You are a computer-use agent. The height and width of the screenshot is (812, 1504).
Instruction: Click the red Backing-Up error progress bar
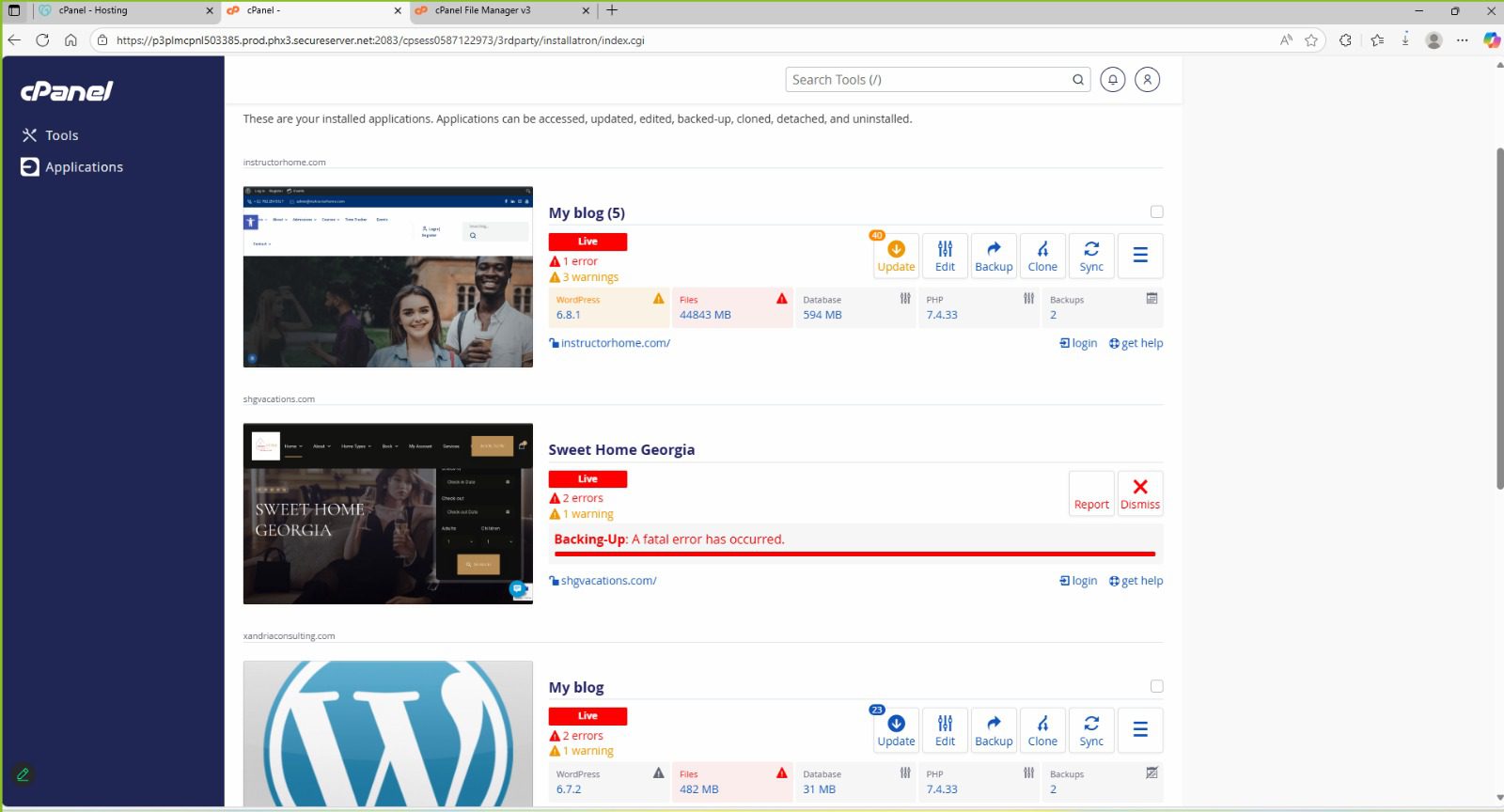854,554
